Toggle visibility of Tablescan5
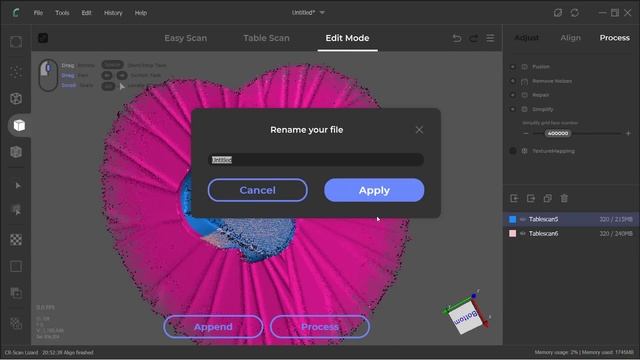Viewport: 640px width, 360px height. click(x=522, y=220)
